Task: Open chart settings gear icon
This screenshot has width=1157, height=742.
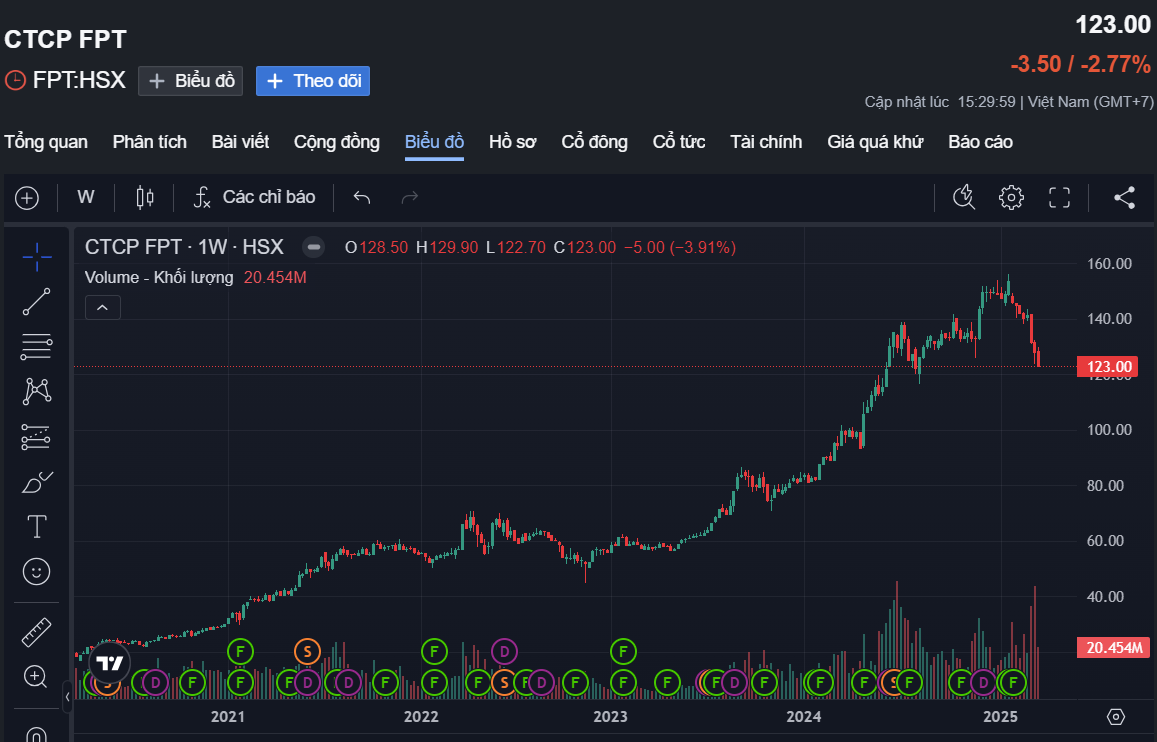Action: click(1011, 197)
